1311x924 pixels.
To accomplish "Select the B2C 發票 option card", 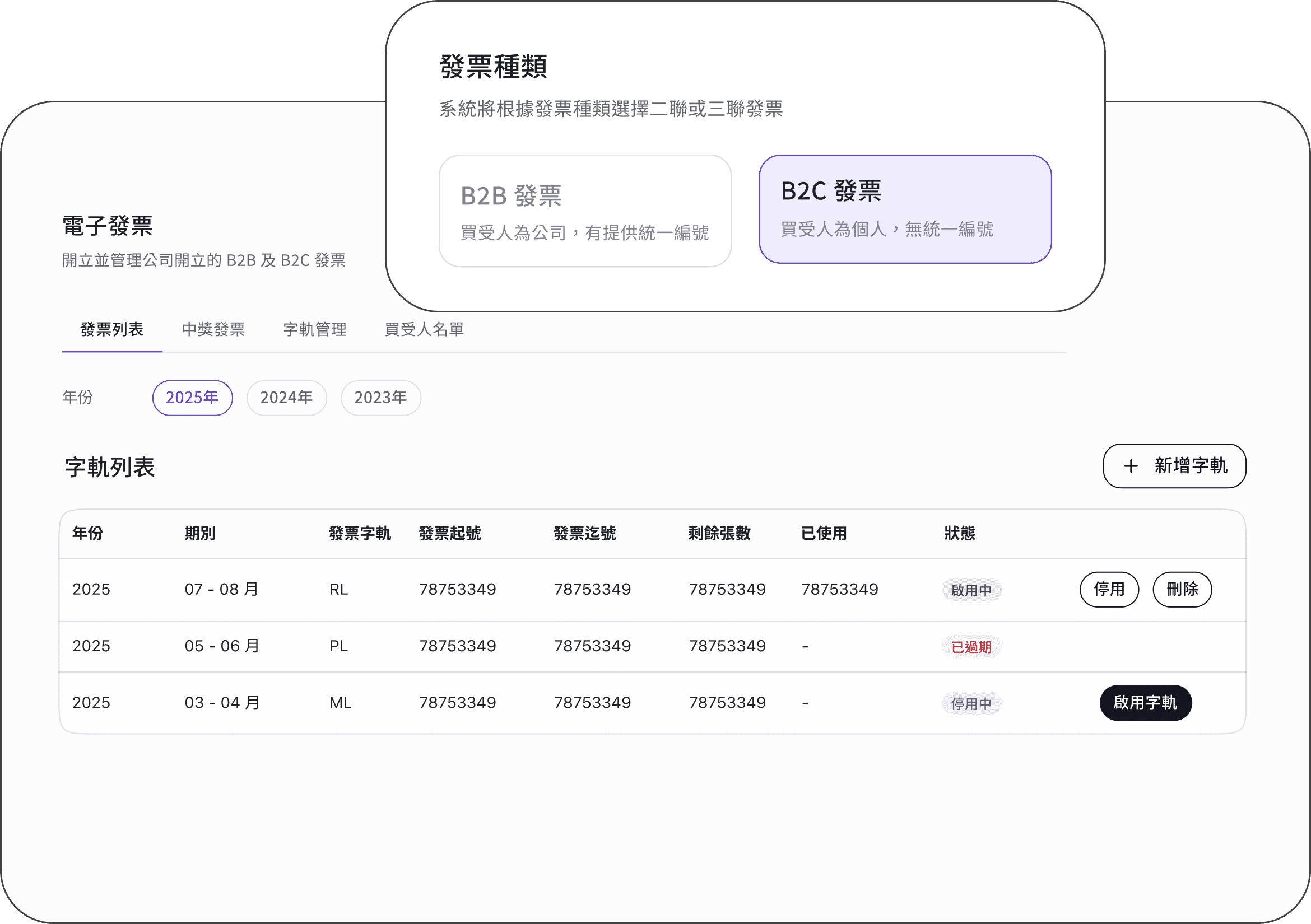I will 905,209.
